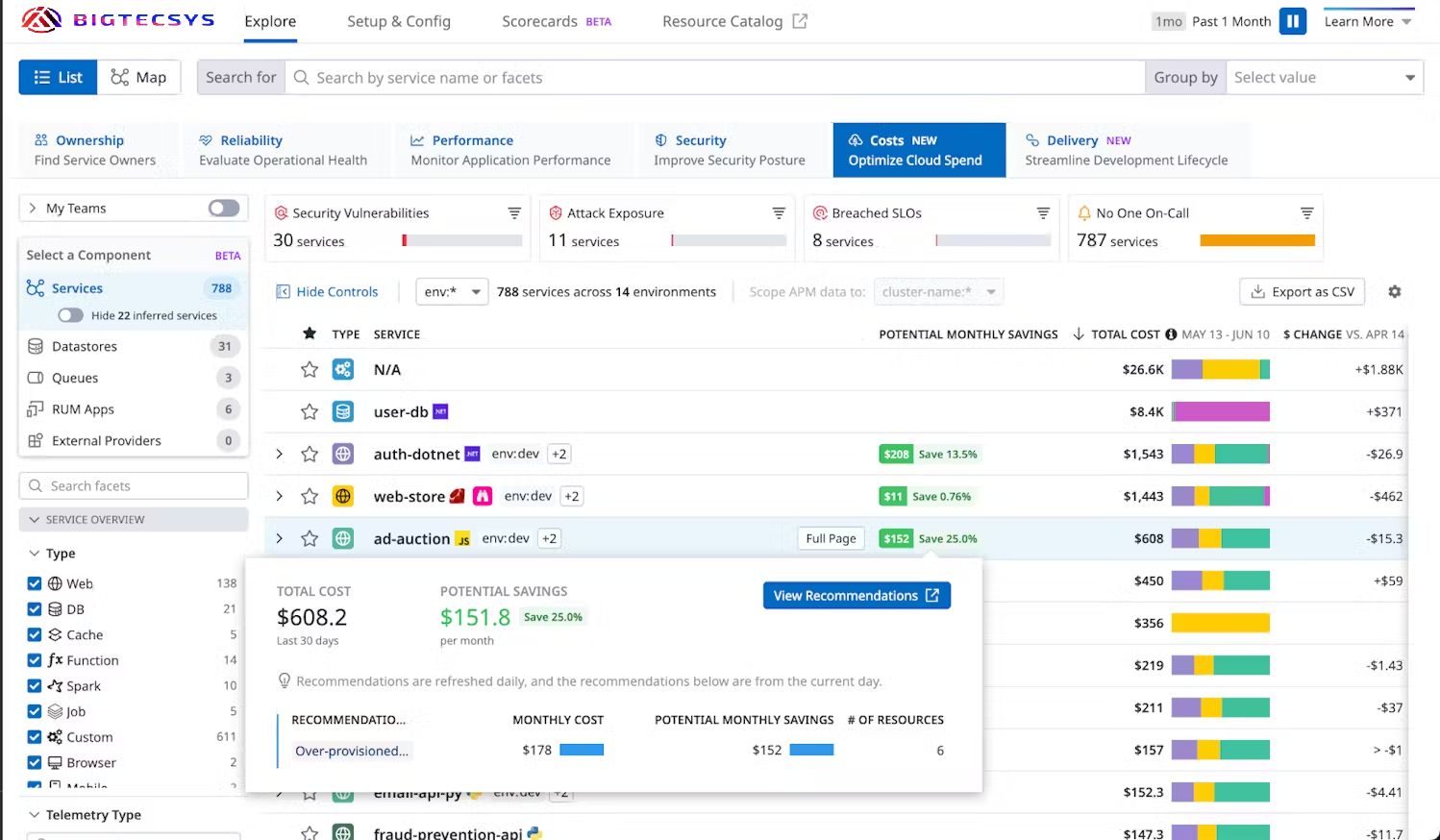Click the web type icon for auth-dotnet
This screenshot has height=840, width=1440.
point(343,454)
